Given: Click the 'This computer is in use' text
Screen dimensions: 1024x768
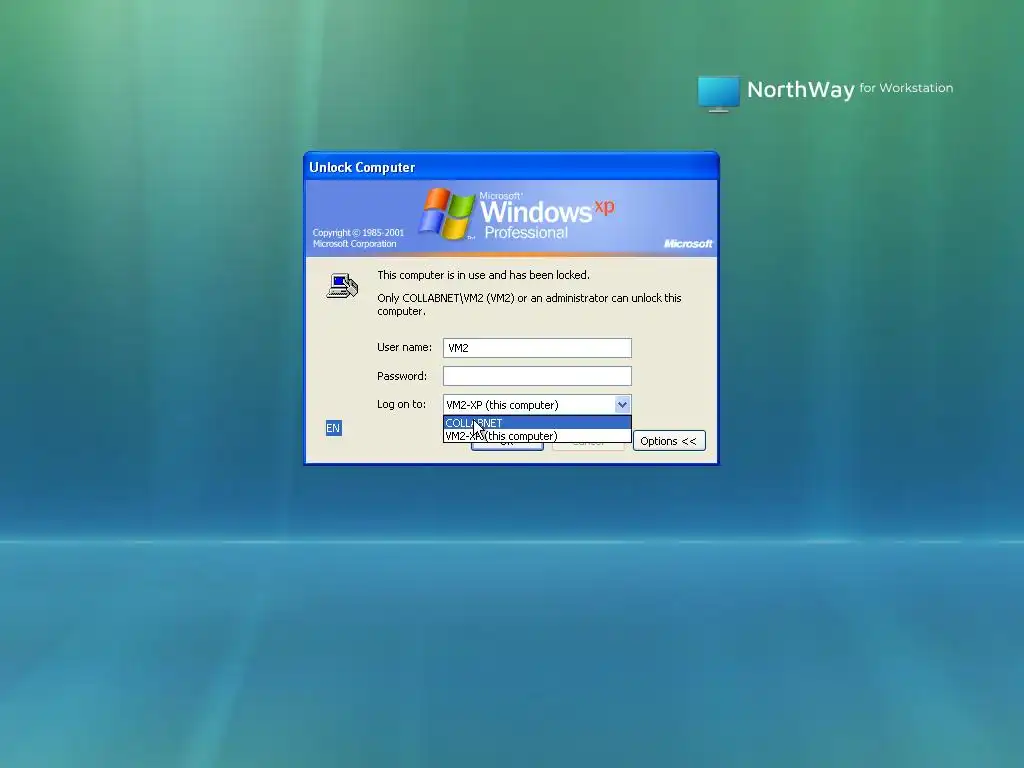Looking at the screenshot, I should 483,275.
